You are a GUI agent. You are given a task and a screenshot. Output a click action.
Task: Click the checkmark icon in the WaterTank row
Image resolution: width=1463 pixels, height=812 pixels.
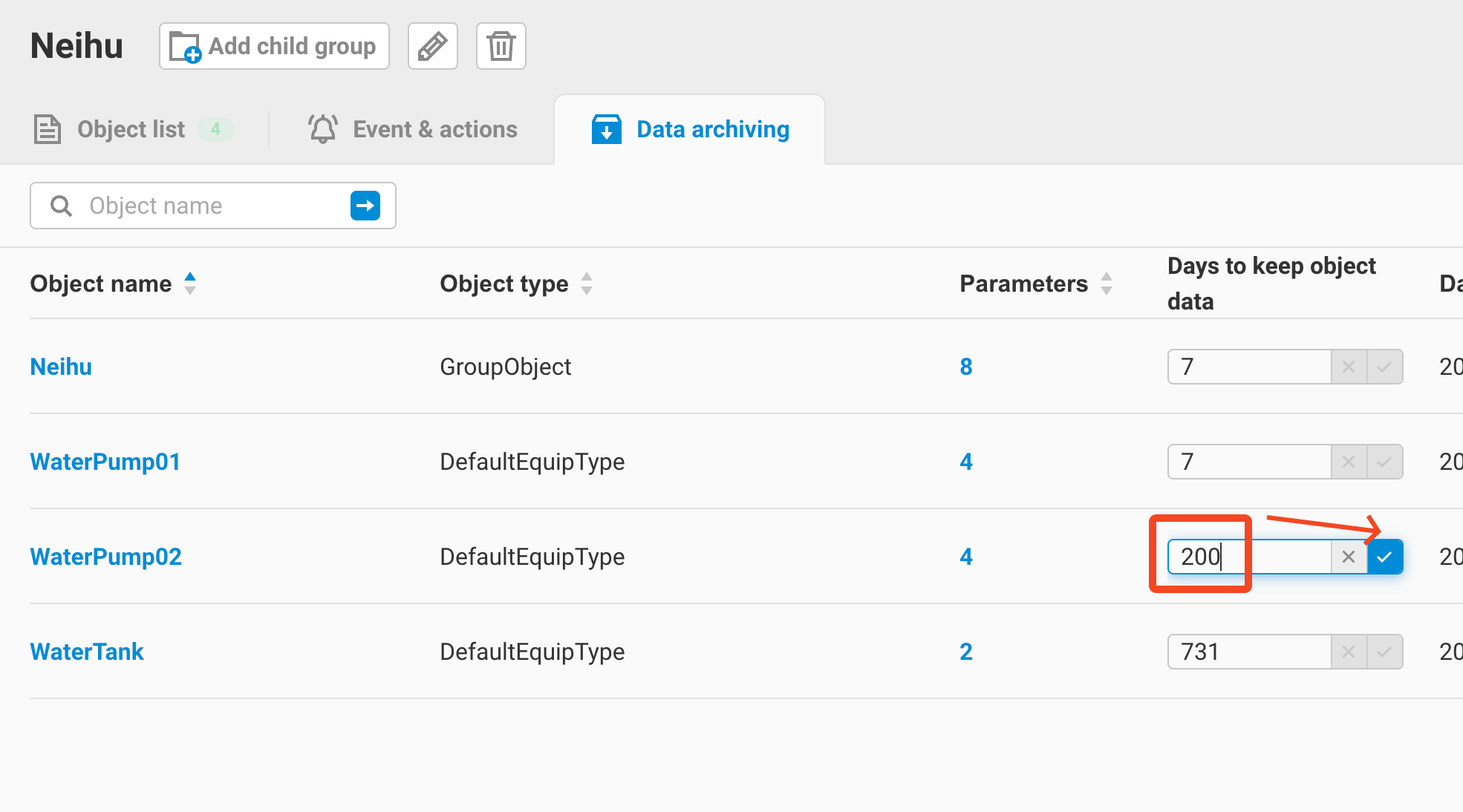point(1384,652)
